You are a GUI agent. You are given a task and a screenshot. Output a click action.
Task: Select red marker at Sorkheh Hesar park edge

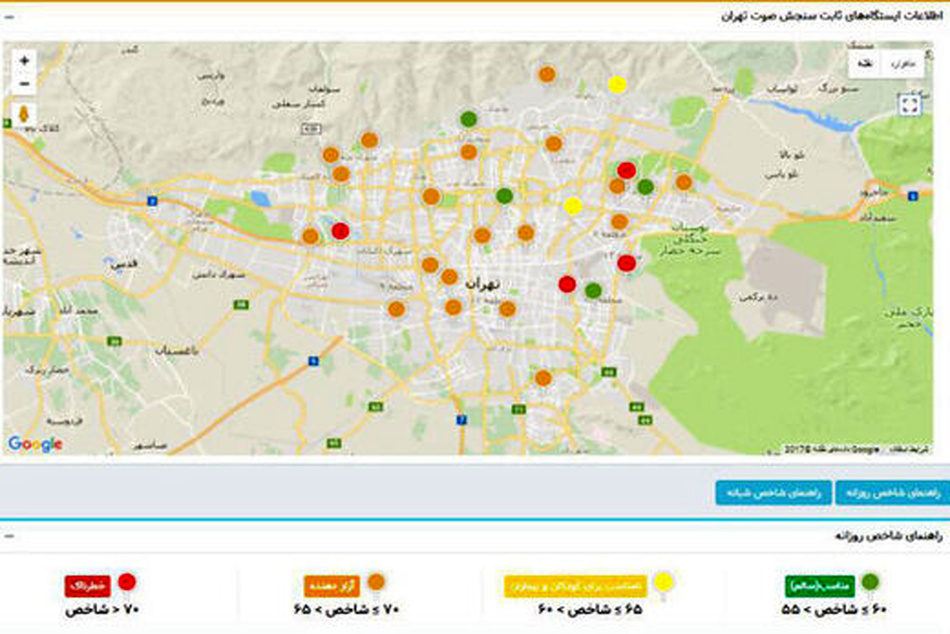coord(626,263)
